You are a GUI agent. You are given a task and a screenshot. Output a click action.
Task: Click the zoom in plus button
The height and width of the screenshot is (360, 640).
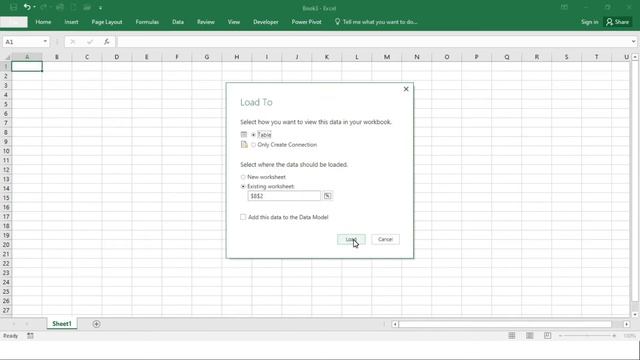pos(614,336)
